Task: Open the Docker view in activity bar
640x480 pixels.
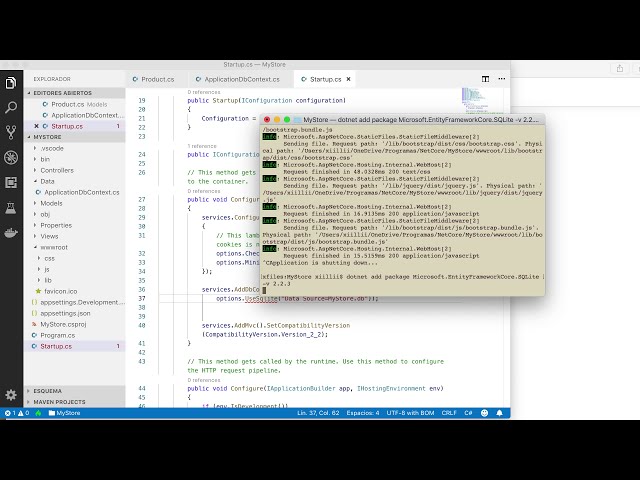Action: pos(11,233)
